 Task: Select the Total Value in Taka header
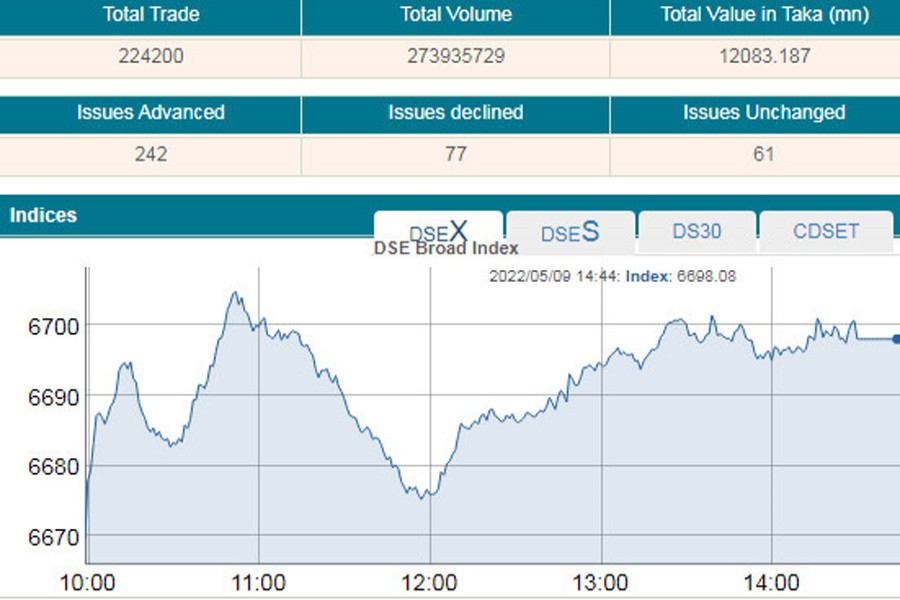point(764,15)
